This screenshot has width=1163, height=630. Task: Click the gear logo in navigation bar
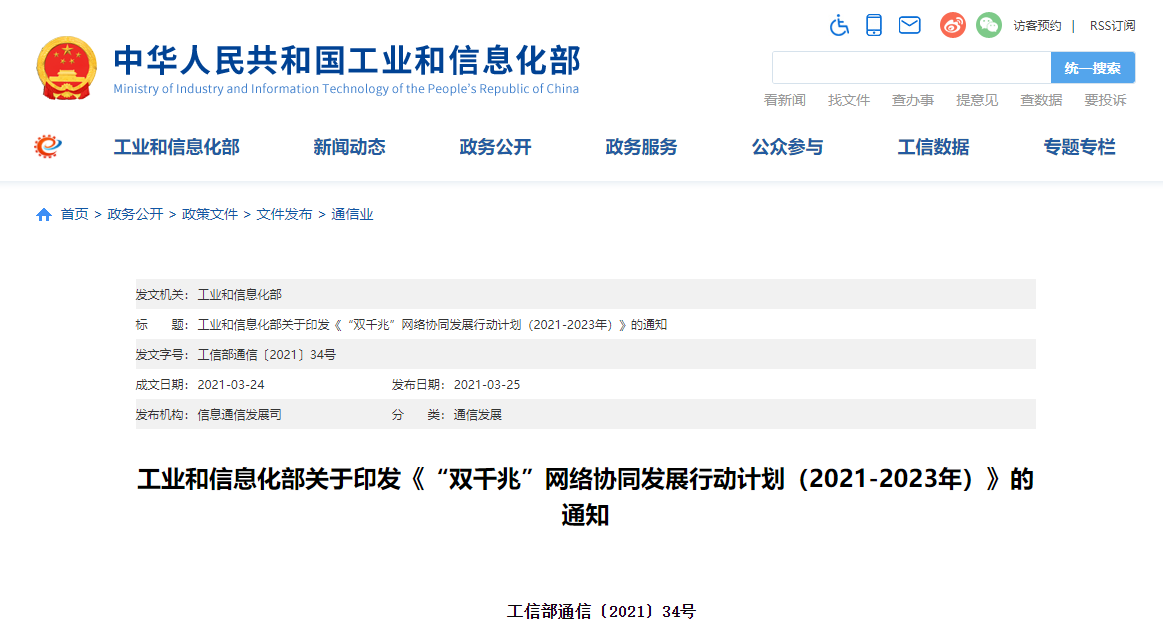[x=48, y=147]
